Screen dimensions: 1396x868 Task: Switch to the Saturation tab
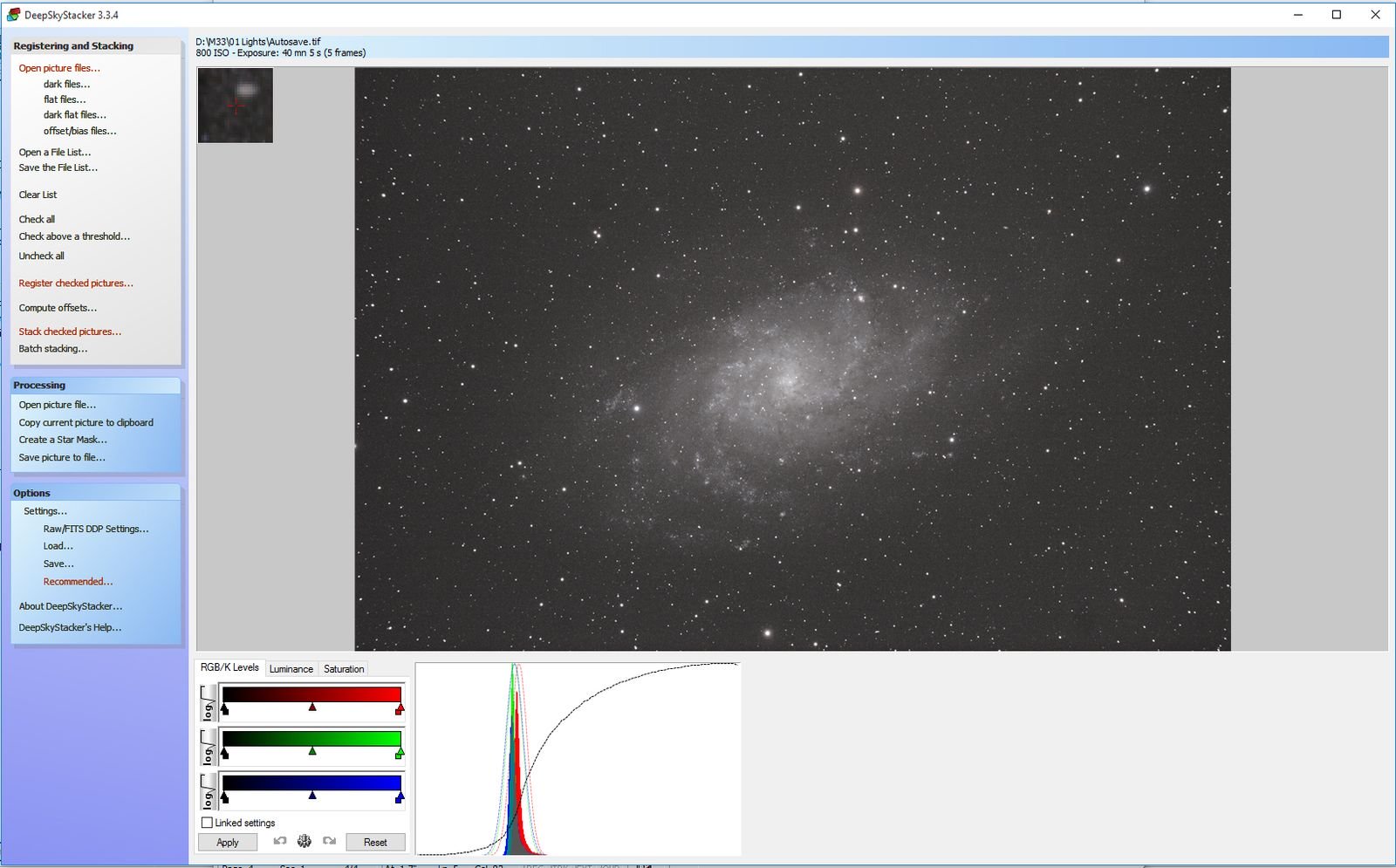(344, 669)
